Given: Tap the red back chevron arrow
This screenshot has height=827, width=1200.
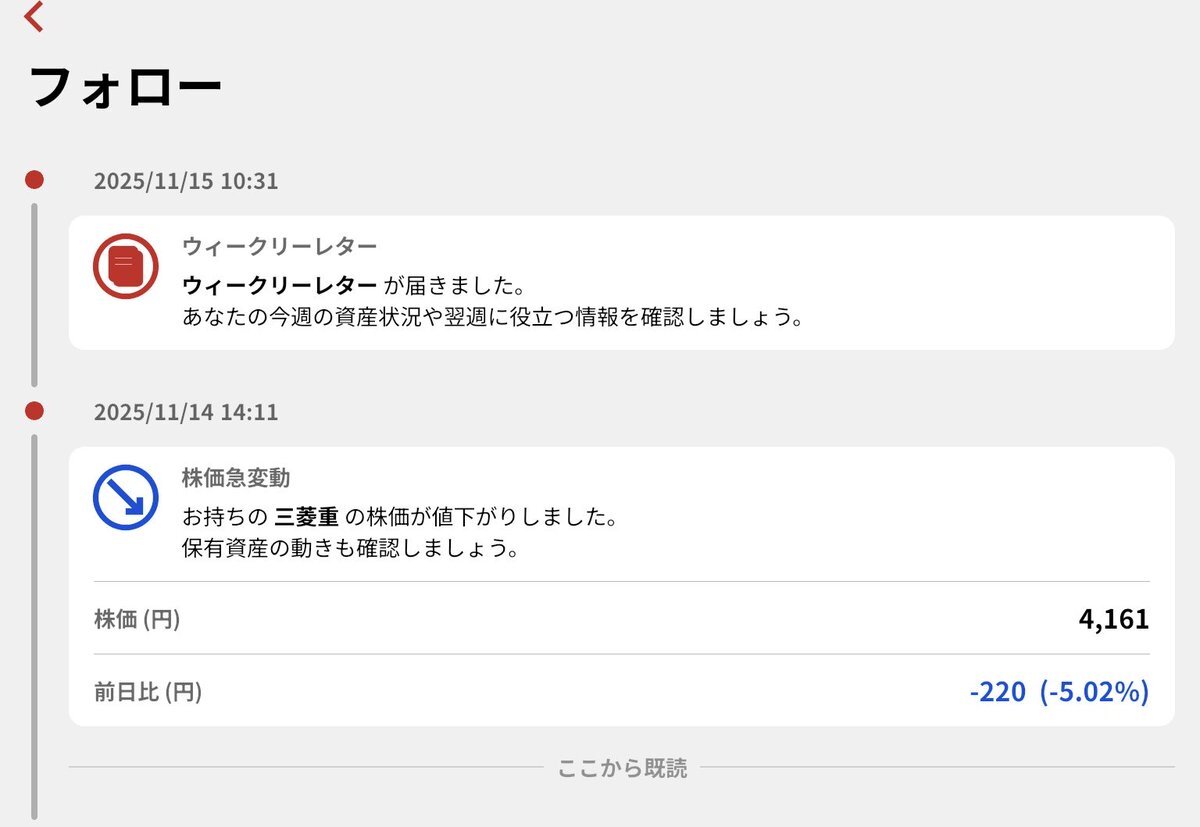Looking at the screenshot, I should (34, 16).
